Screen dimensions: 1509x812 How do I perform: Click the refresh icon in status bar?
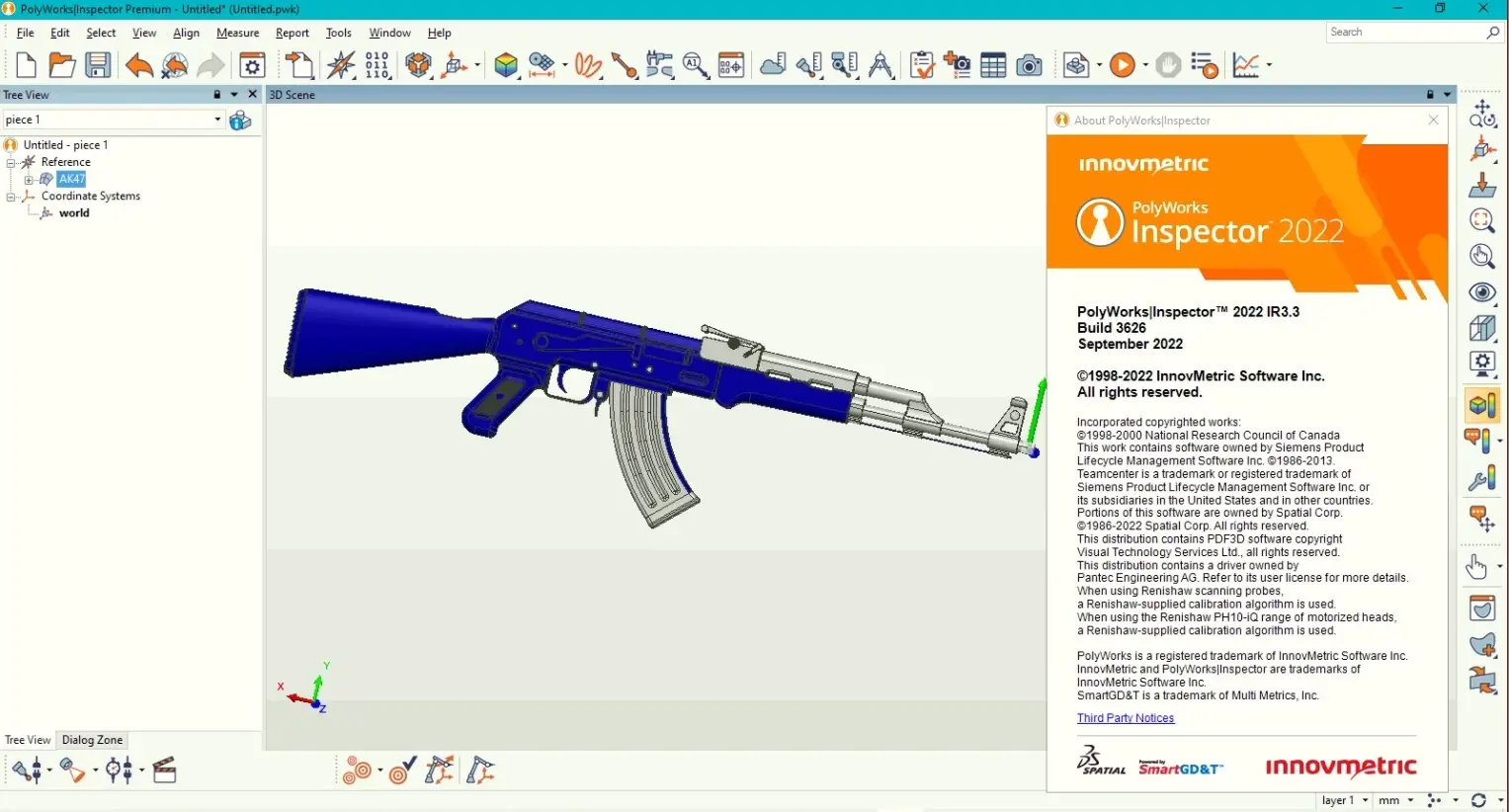pos(1478,800)
